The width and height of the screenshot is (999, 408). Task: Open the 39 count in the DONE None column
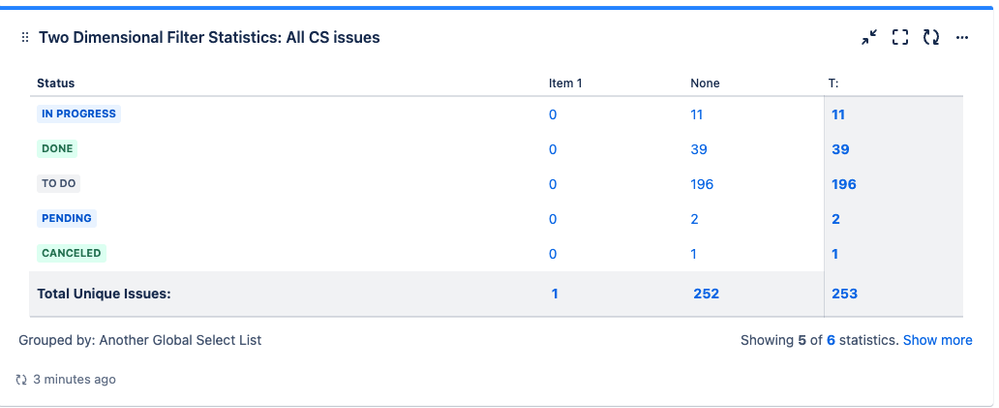pos(699,150)
